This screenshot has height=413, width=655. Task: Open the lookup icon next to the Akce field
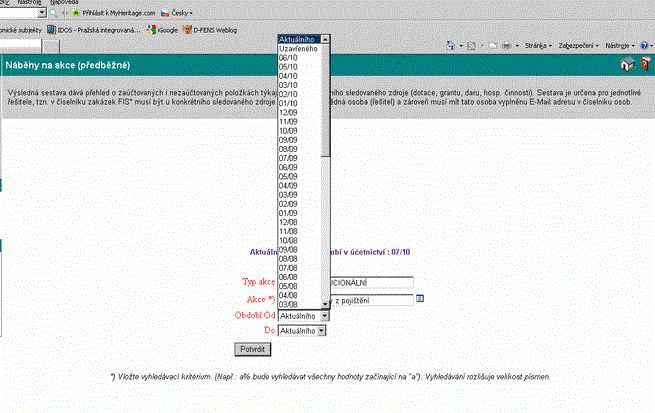[x=420, y=298]
